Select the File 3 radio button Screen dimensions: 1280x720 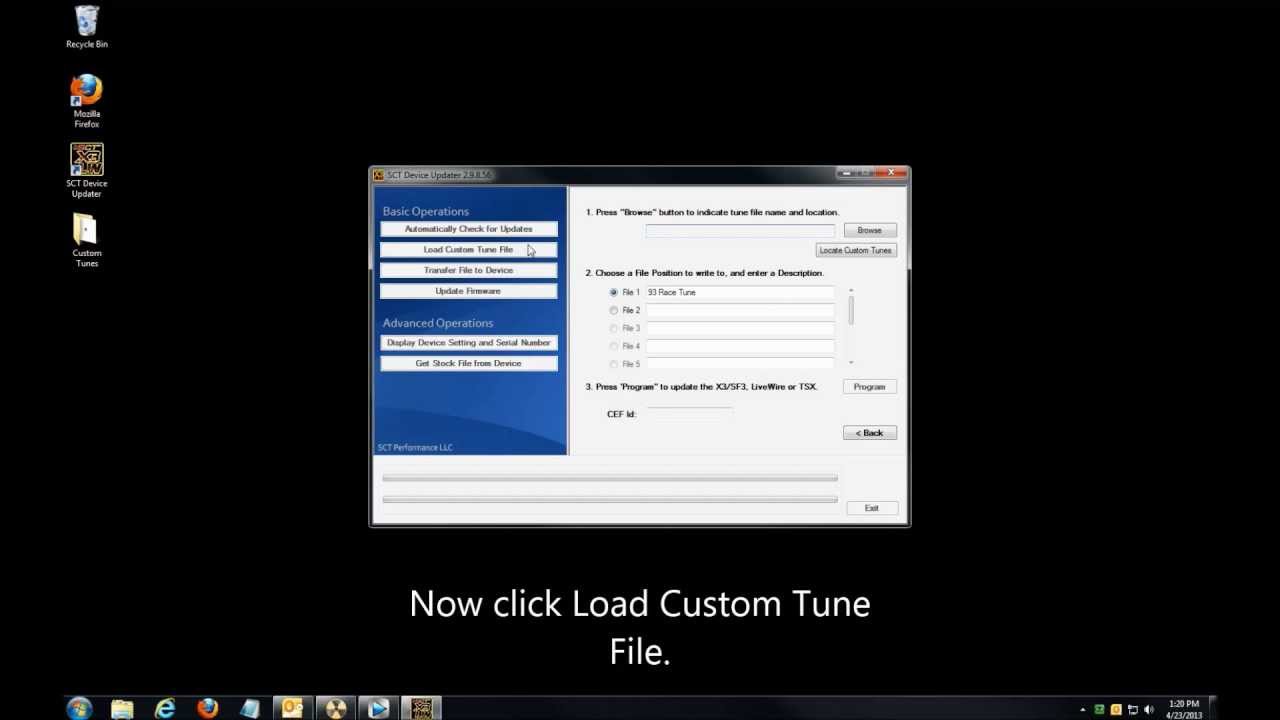pyautogui.click(x=614, y=328)
